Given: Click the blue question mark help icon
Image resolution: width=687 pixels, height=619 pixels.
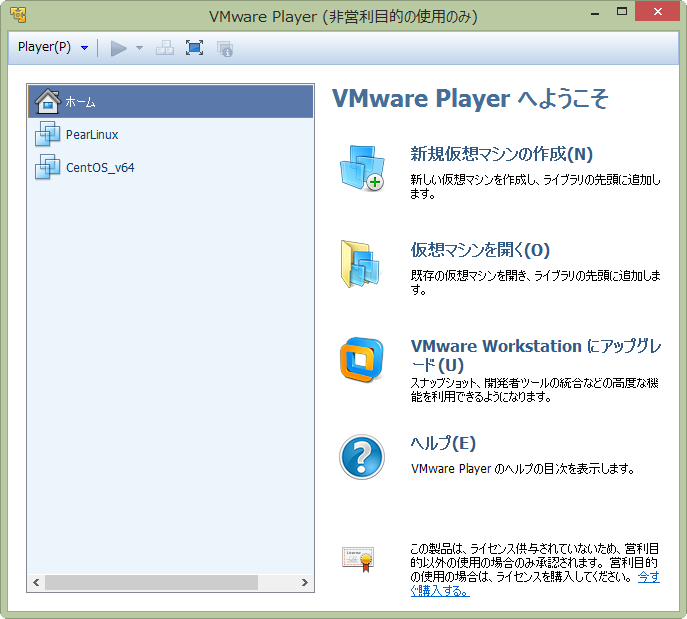Looking at the screenshot, I should [x=362, y=457].
